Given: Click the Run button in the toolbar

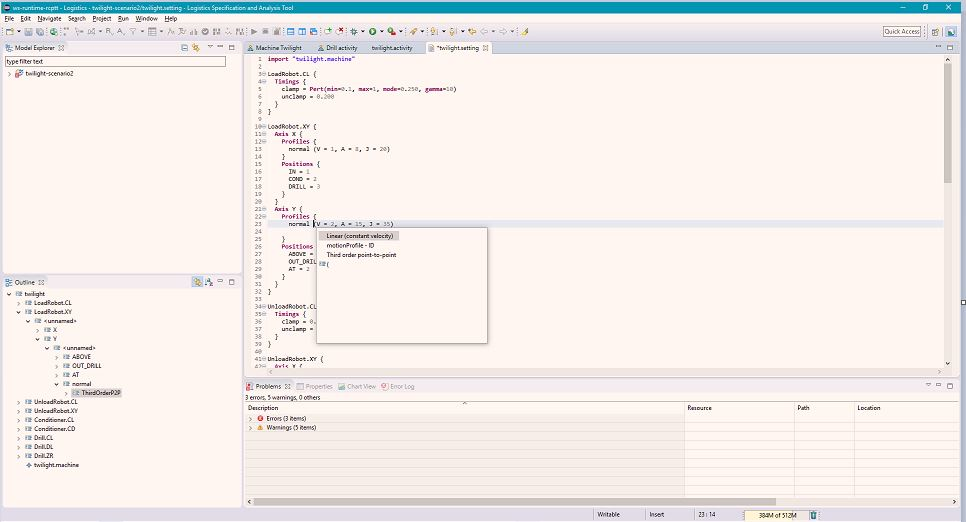Looking at the screenshot, I should pyautogui.click(x=373, y=32).
